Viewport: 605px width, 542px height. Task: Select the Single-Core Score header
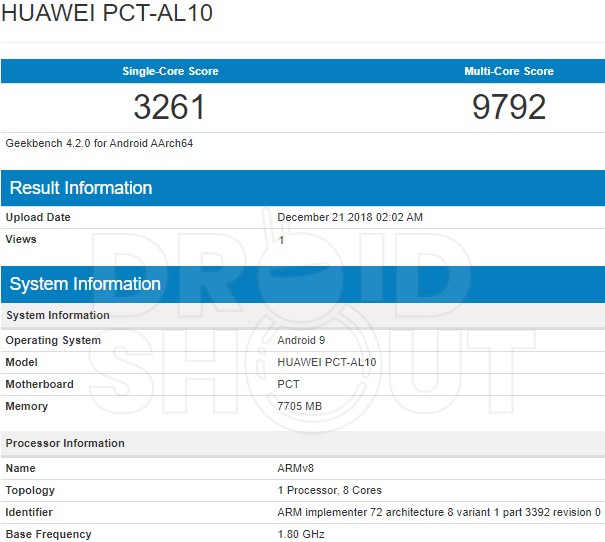pos(170,71)
